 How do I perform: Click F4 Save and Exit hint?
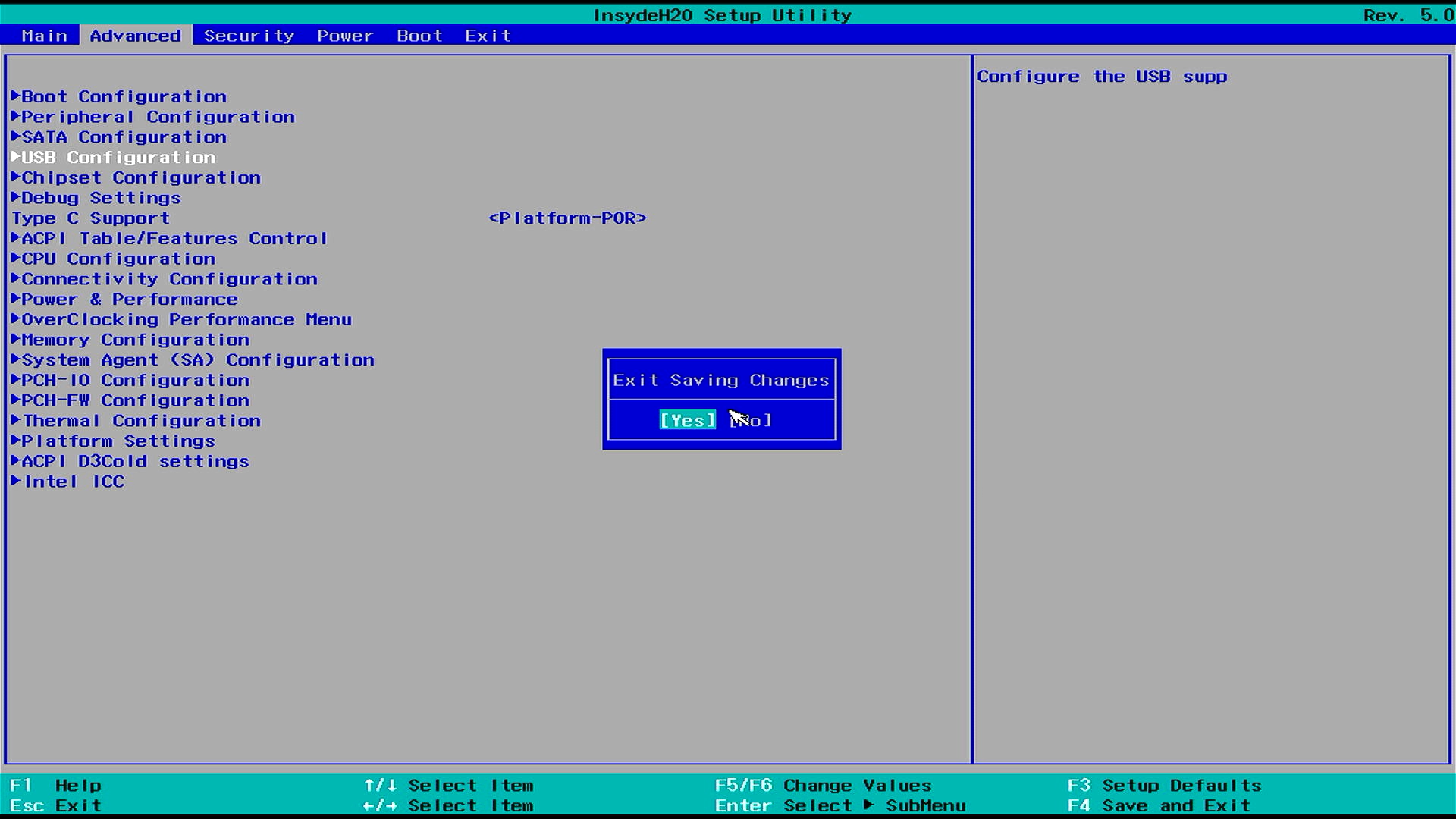(1159, 805)
